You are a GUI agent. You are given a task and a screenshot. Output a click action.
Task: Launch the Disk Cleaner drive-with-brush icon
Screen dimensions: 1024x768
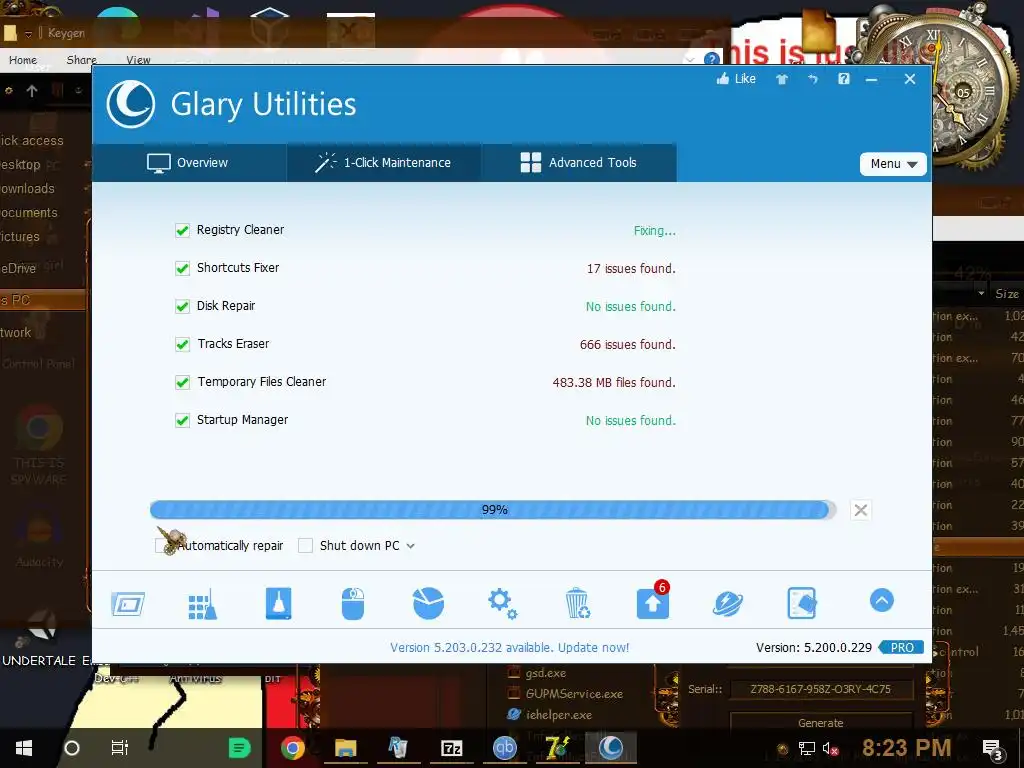tap(278, 603)
